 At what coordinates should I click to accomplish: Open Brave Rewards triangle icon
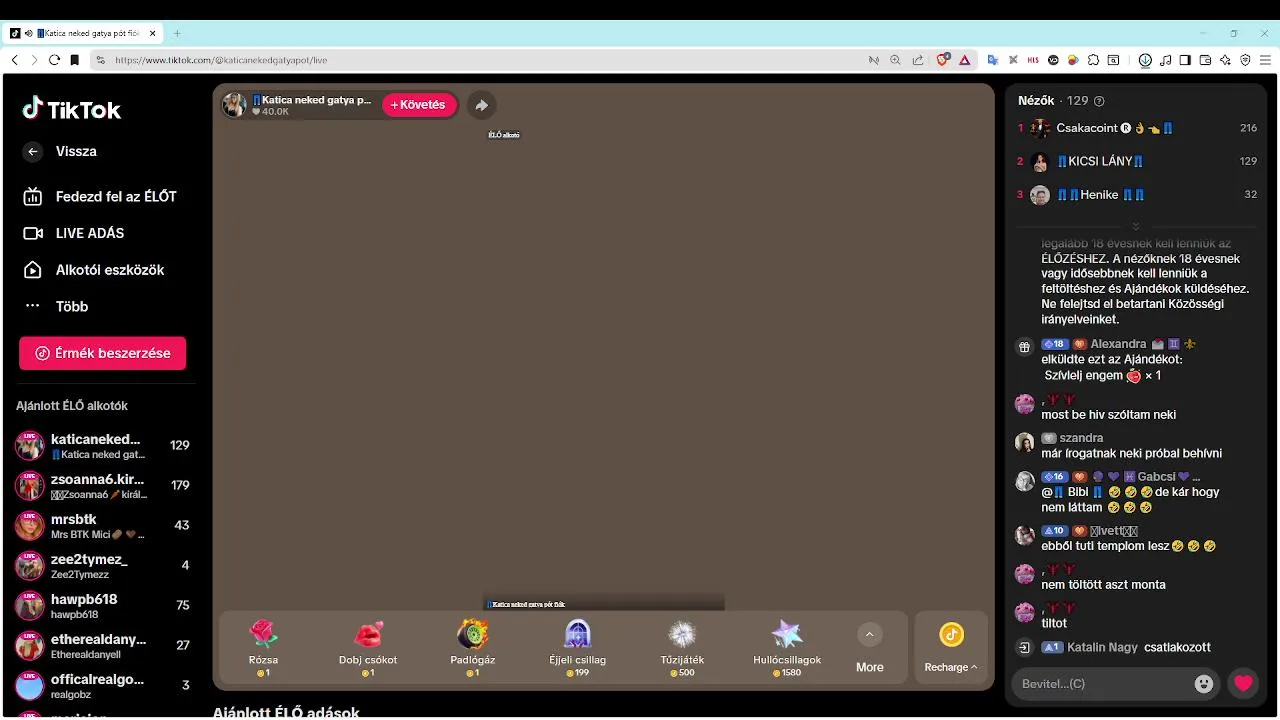965,60
